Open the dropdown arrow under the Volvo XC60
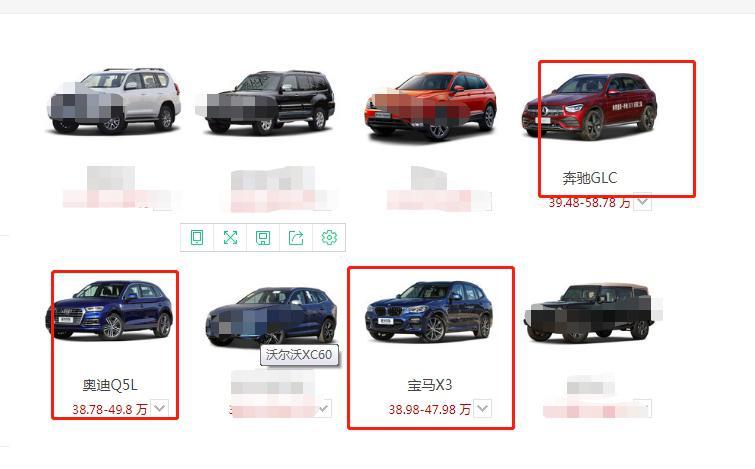This screenshot has width=755, height=469. (324, 408)
